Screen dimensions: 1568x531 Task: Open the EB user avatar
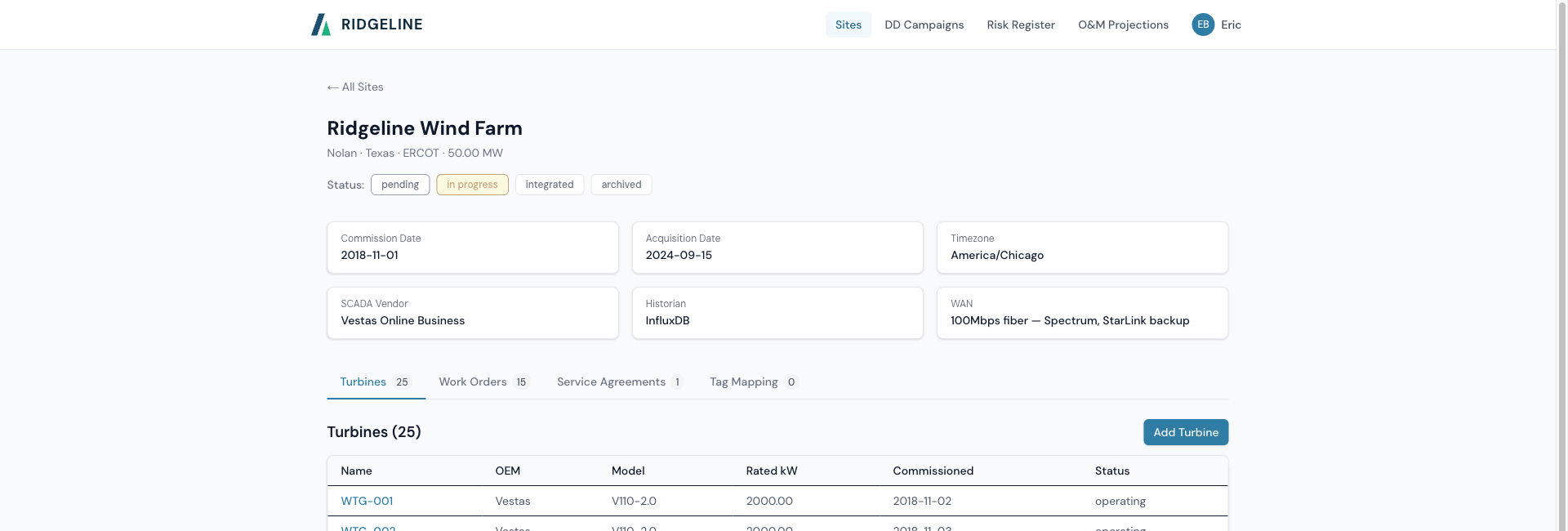[x=1203, y=25]
